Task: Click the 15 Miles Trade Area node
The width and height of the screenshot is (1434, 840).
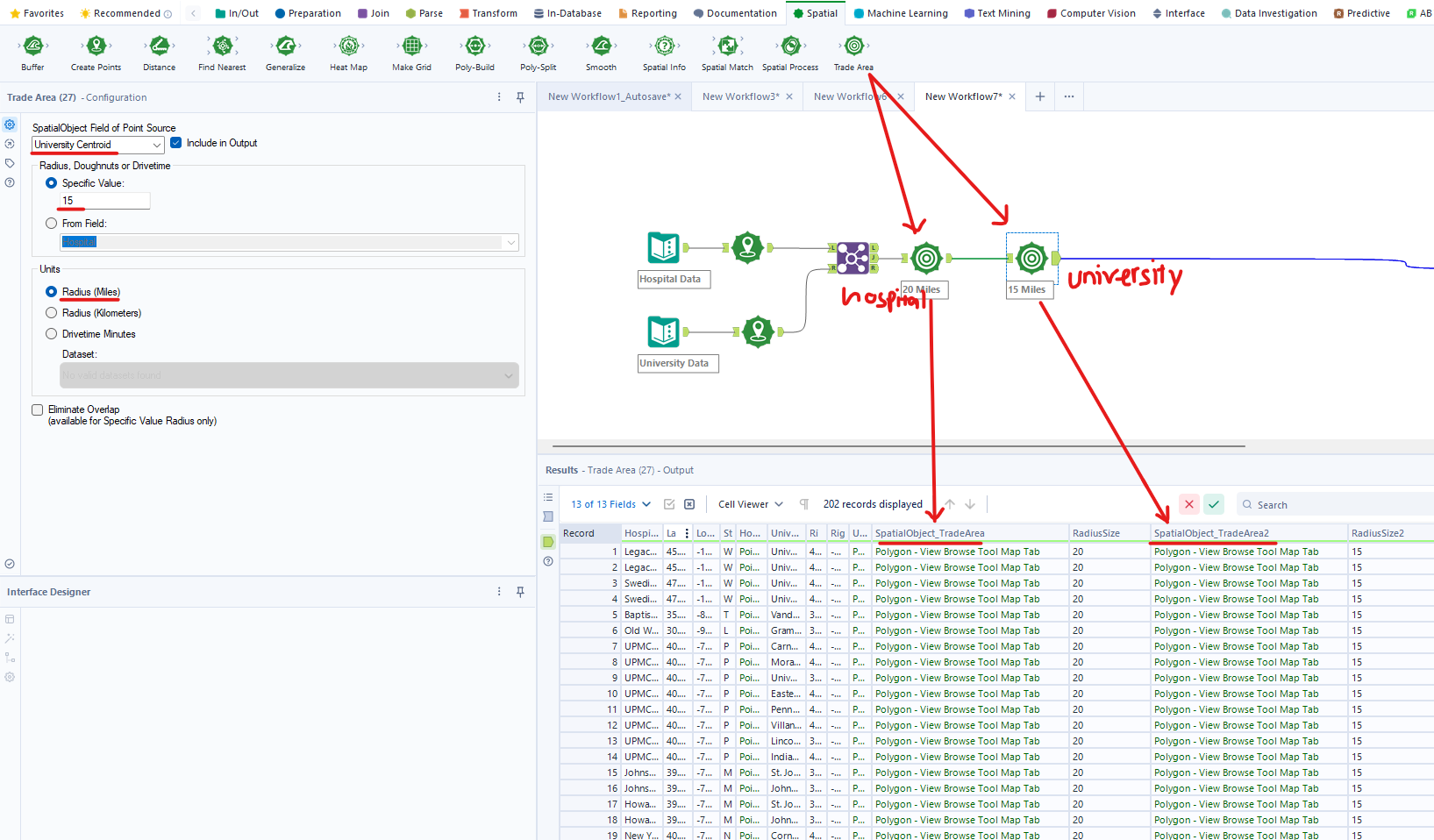Action: tap(1031, 258)
